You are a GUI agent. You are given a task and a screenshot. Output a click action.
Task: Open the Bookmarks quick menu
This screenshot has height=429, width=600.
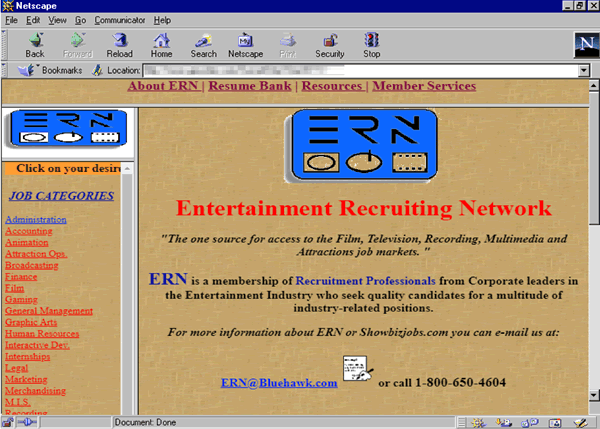pyautogui.click(x=53, y=70)
